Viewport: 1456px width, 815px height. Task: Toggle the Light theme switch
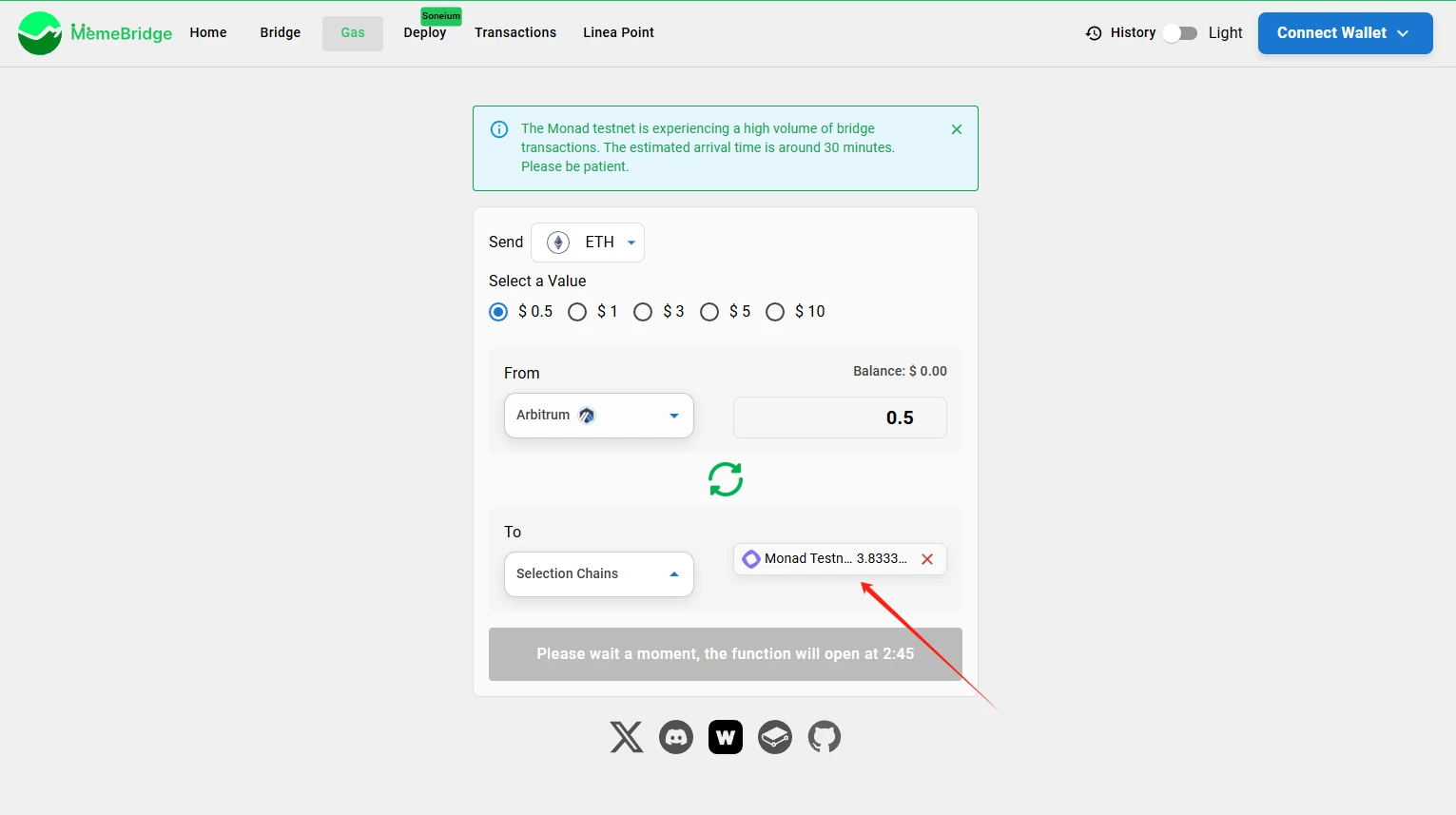1179,33
